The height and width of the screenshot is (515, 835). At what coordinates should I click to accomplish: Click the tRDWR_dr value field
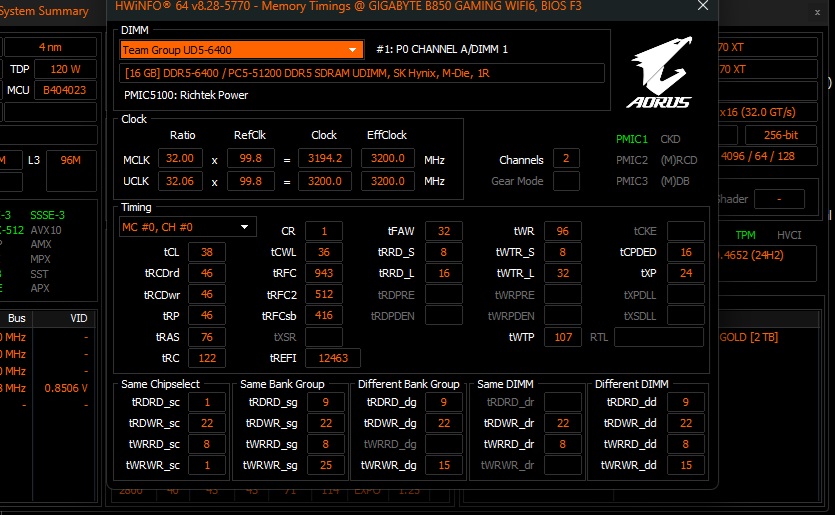pyautogui.click(x=562, y=423)
